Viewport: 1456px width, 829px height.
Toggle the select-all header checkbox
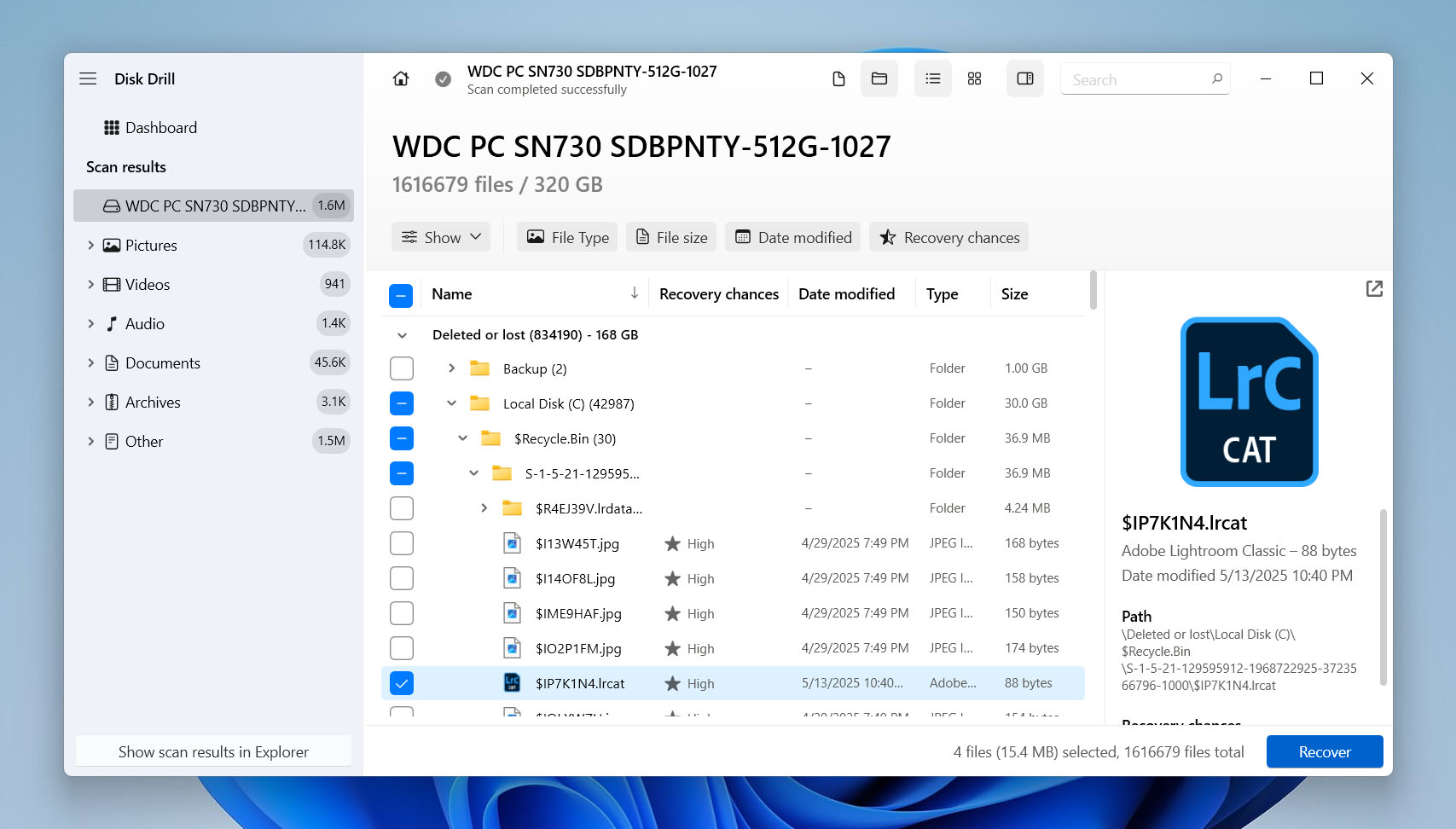coord(401,295)
